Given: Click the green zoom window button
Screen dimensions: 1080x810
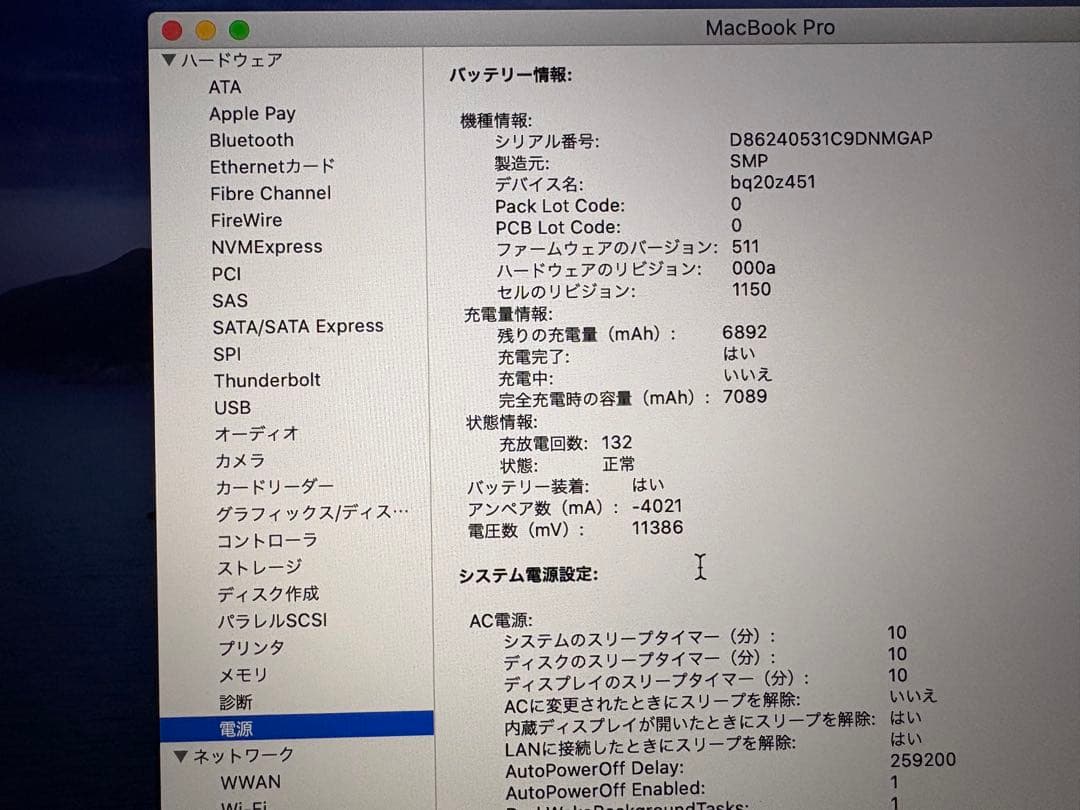Looking at the screenshot, I should tap(239, 30).
